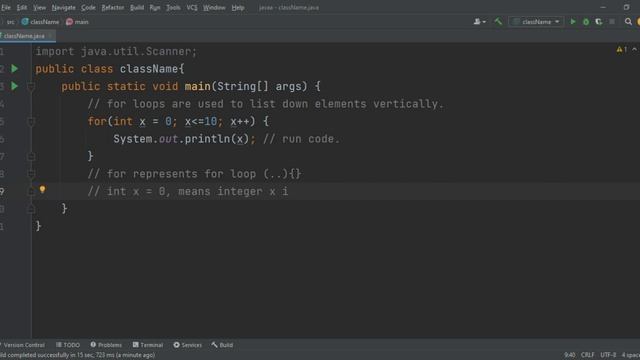
Task: Open the Terminal tool window
Action: point(148,345)
